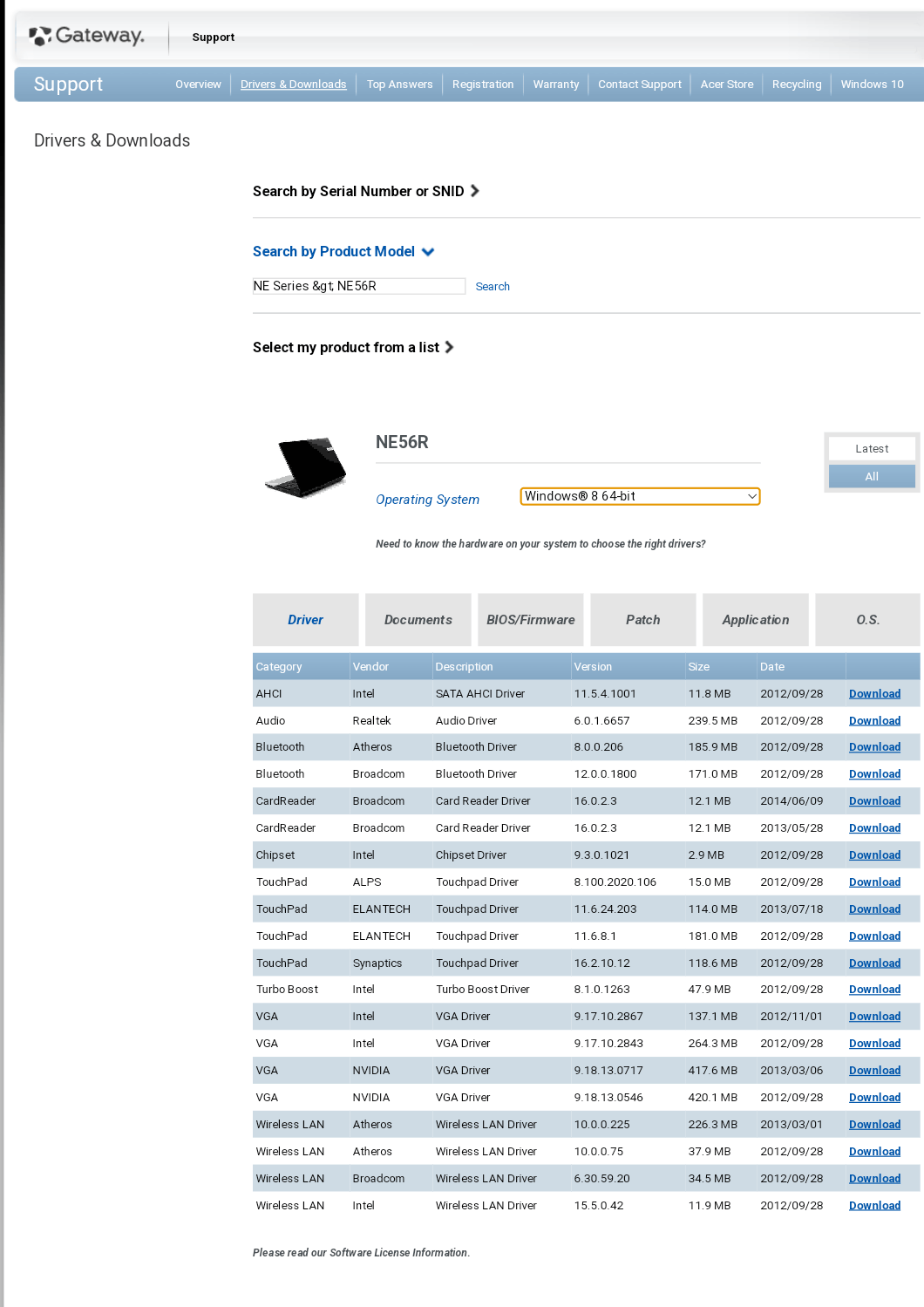Download NVIDIA VGA Driver 9.18.13.0546

pyautogui.click(x=875, y=1098)
